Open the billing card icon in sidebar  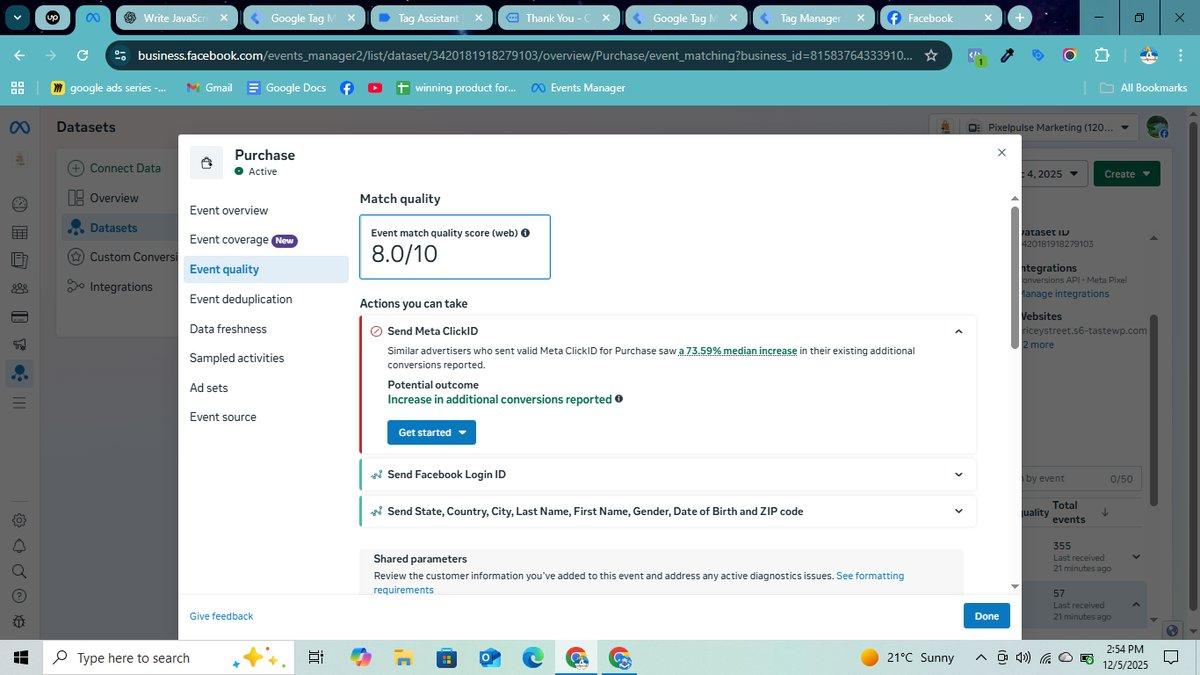19,317
